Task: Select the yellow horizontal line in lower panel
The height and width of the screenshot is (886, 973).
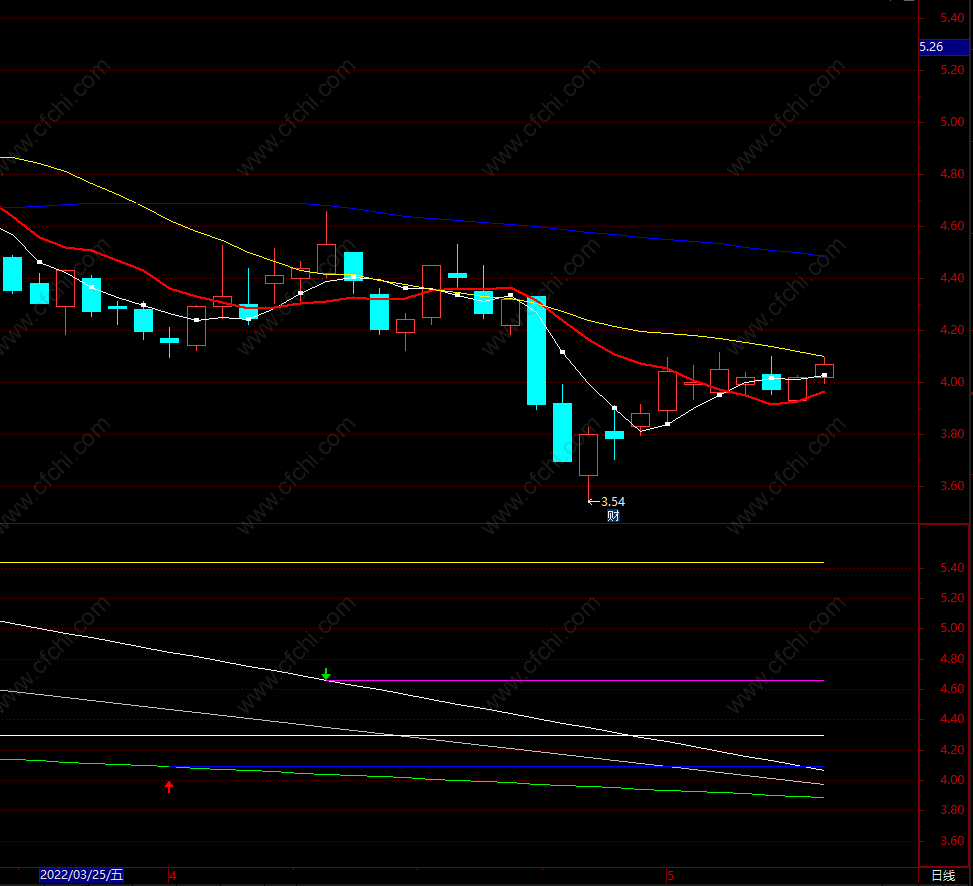Action: (x=412, y=563)
